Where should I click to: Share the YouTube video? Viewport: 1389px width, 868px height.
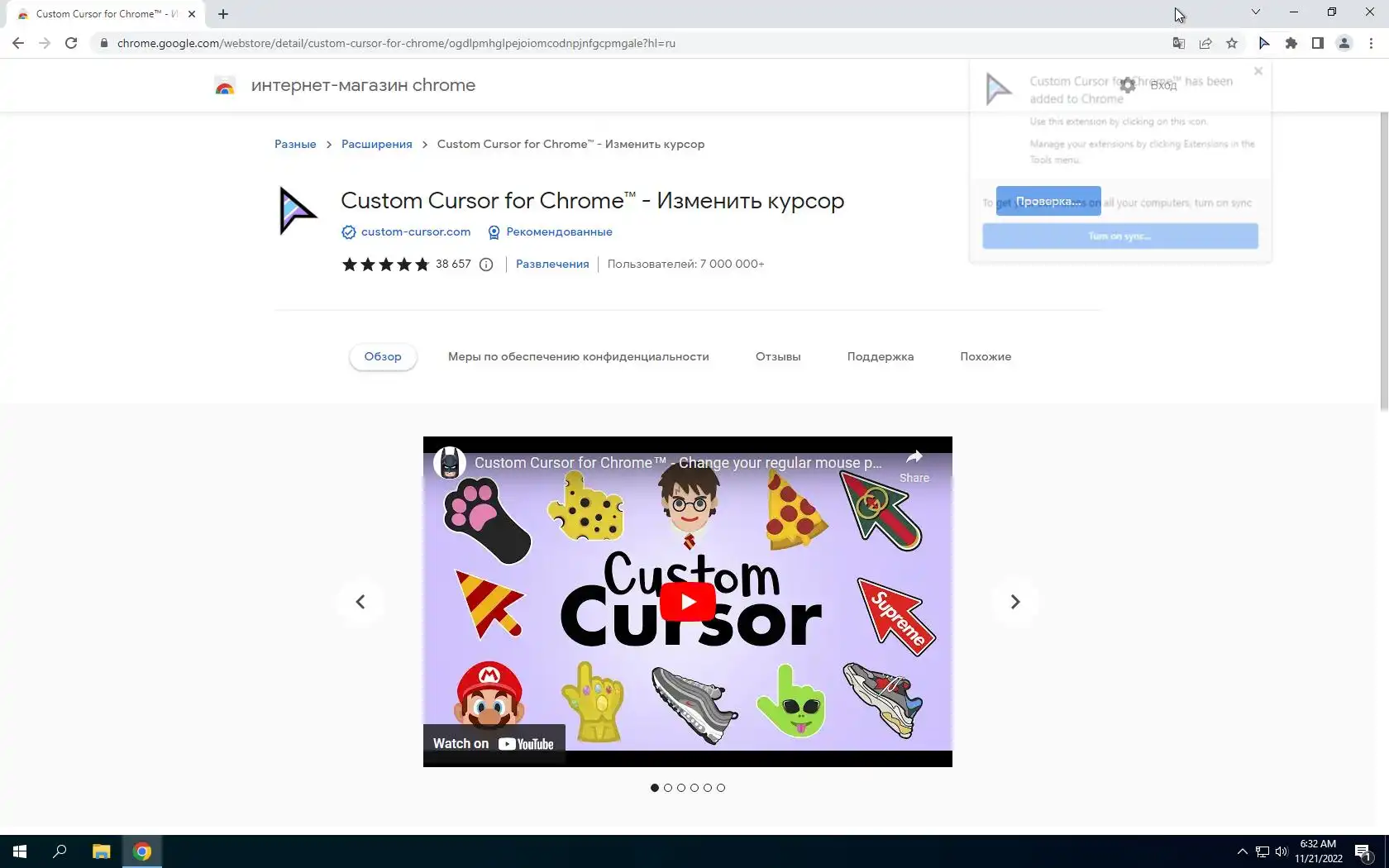click(x=914, y=465)
